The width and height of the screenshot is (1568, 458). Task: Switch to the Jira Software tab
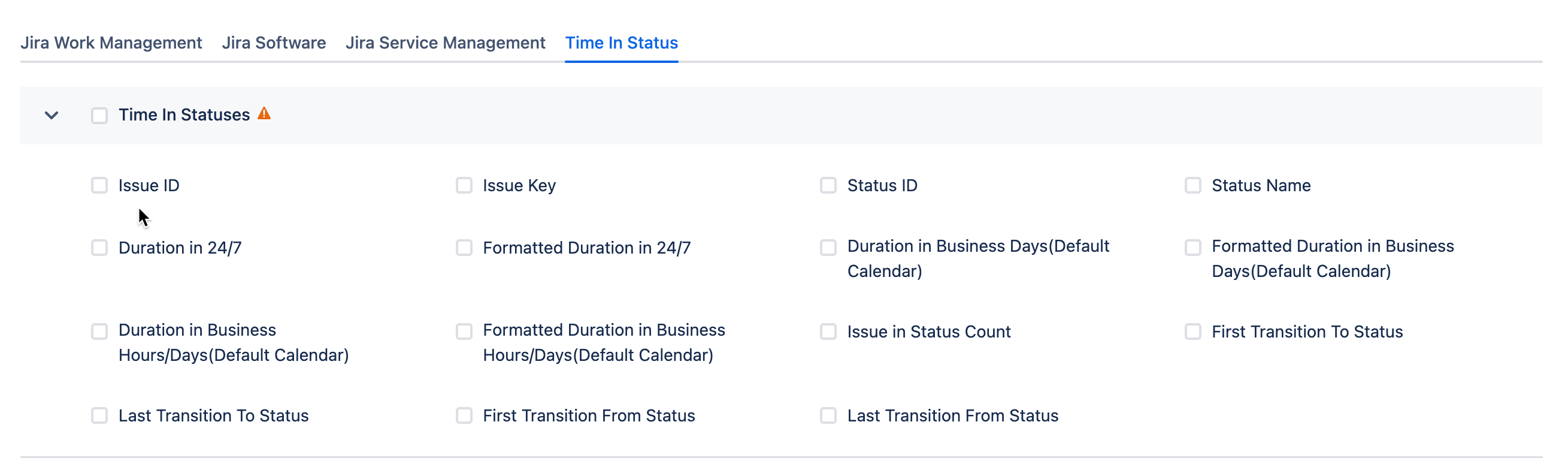[x=273, y=43]
